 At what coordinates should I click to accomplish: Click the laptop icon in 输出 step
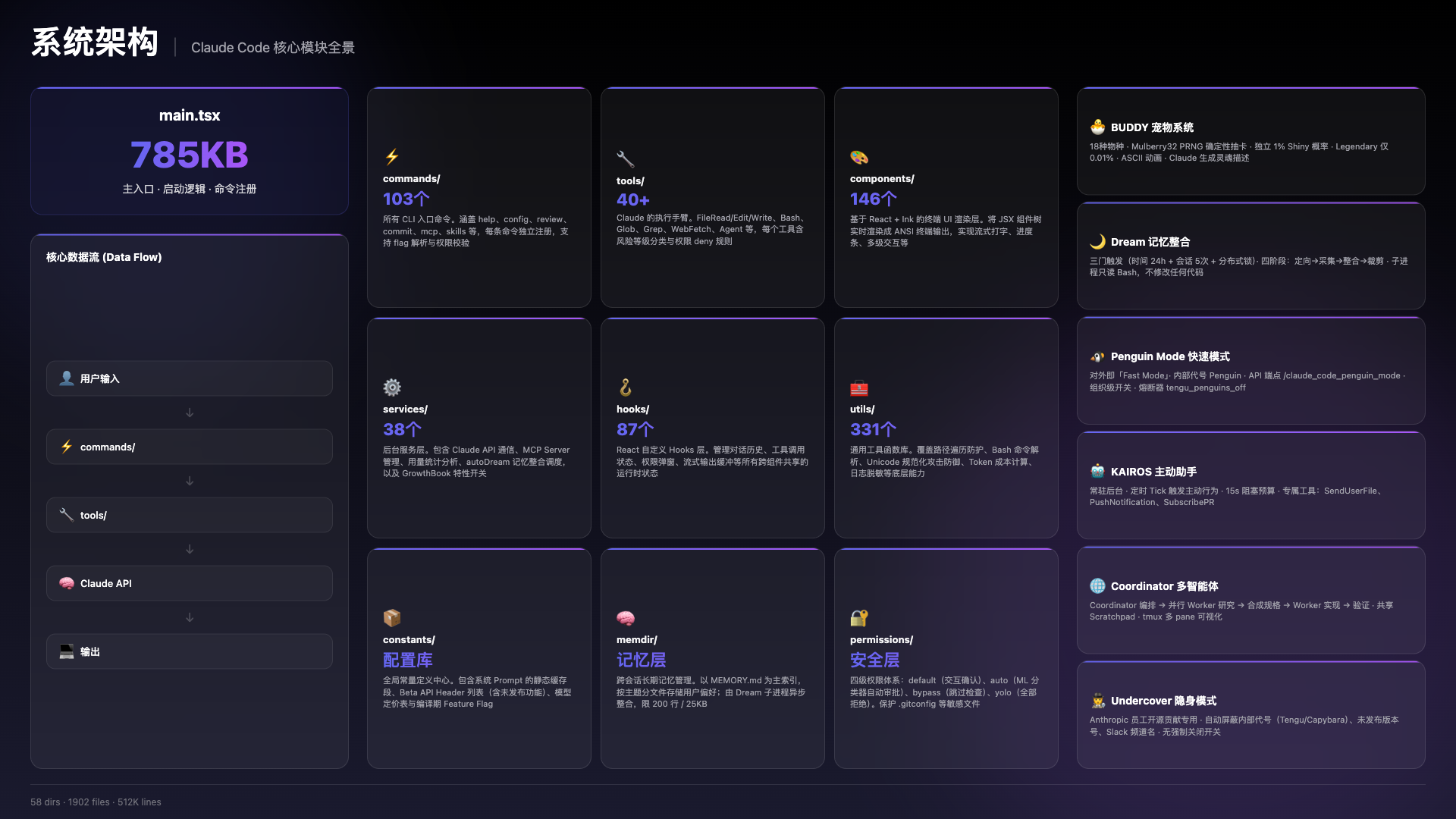pyautogui.click(x=67, y=651)
